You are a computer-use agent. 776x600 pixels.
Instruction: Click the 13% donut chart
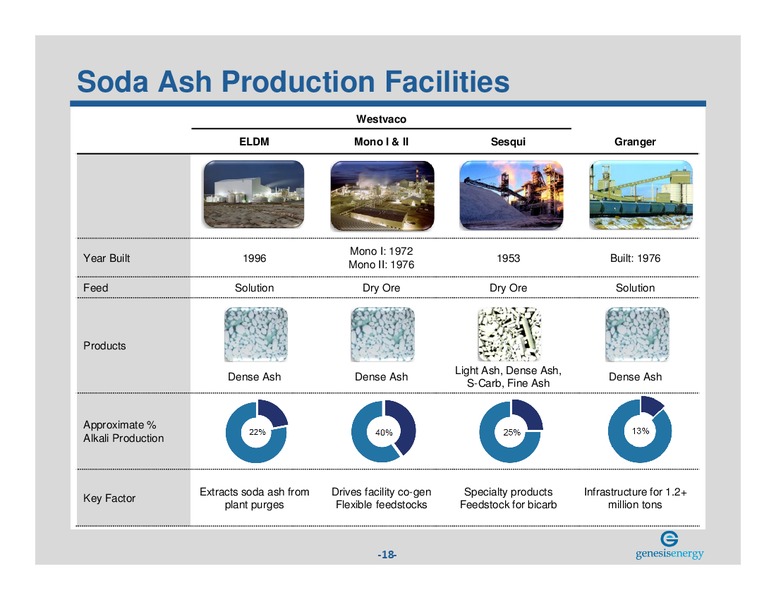pyautogui.click(x=640, y=430)
